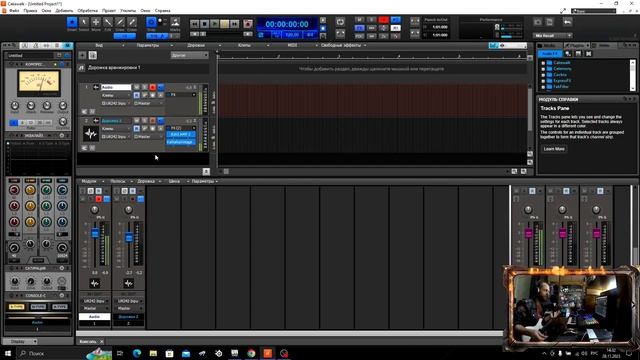This screenshot has height=360, width=640.
Task: Open Chrome from the taskbar
Action: [x=251, y=353]
